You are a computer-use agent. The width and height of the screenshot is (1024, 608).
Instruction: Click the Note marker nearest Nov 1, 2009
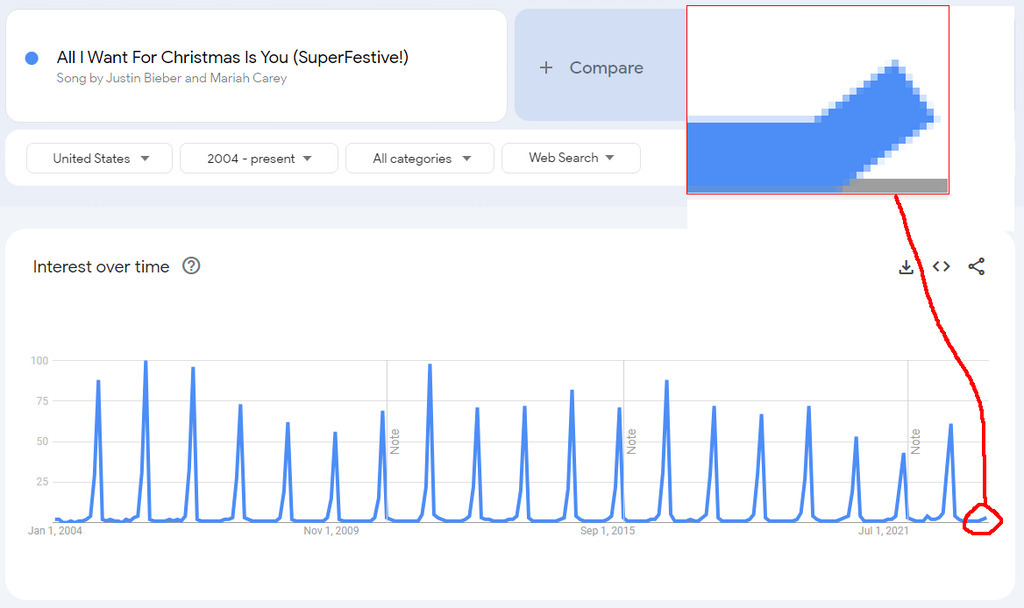click(x=394, y=441)
